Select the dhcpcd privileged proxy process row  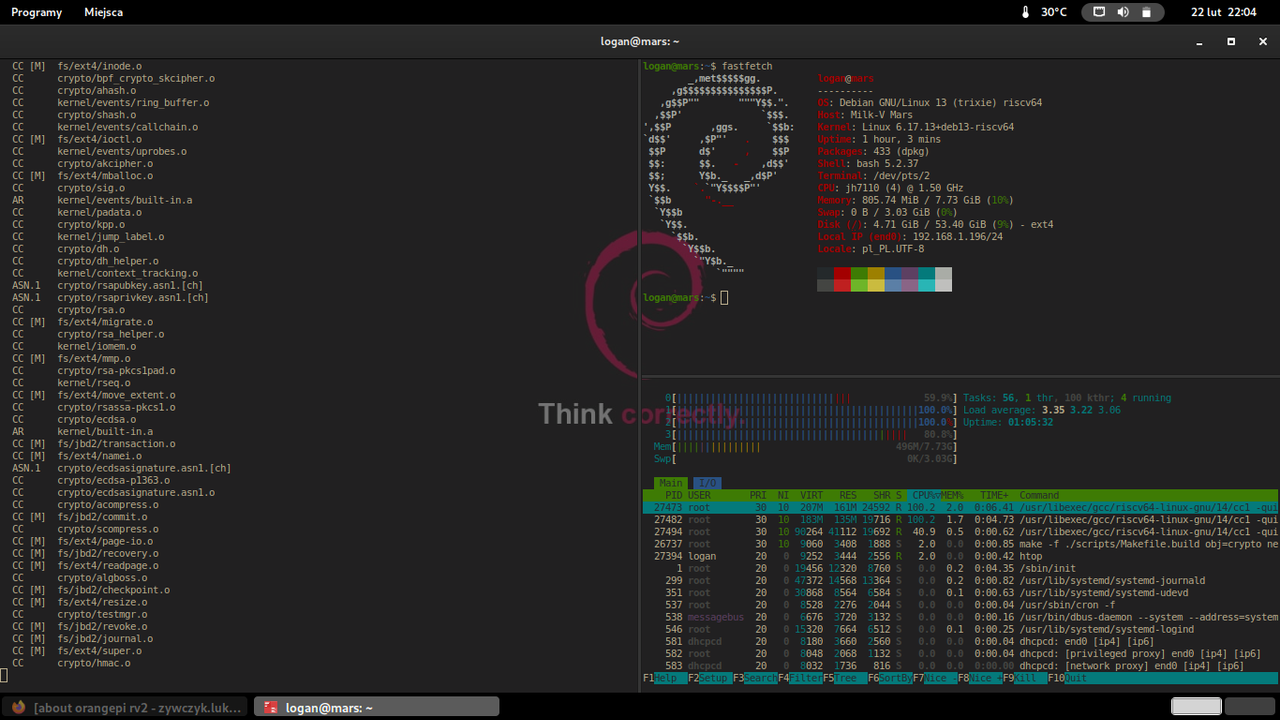(x=960, y=653)
